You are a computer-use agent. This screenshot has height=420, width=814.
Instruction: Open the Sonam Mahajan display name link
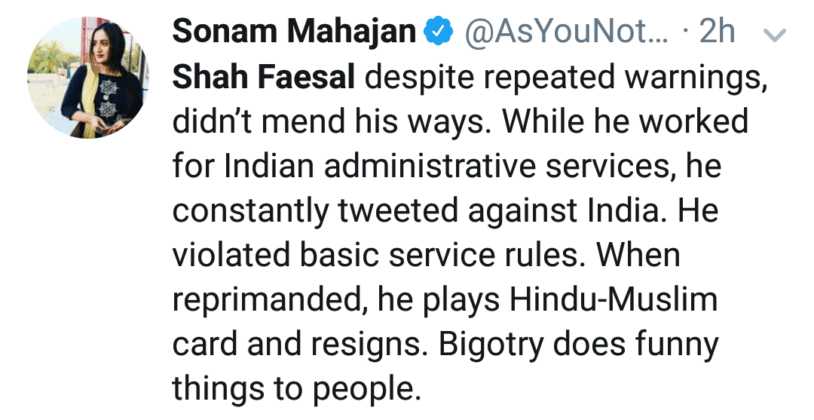pyautogui.click(x=293, y=32)
